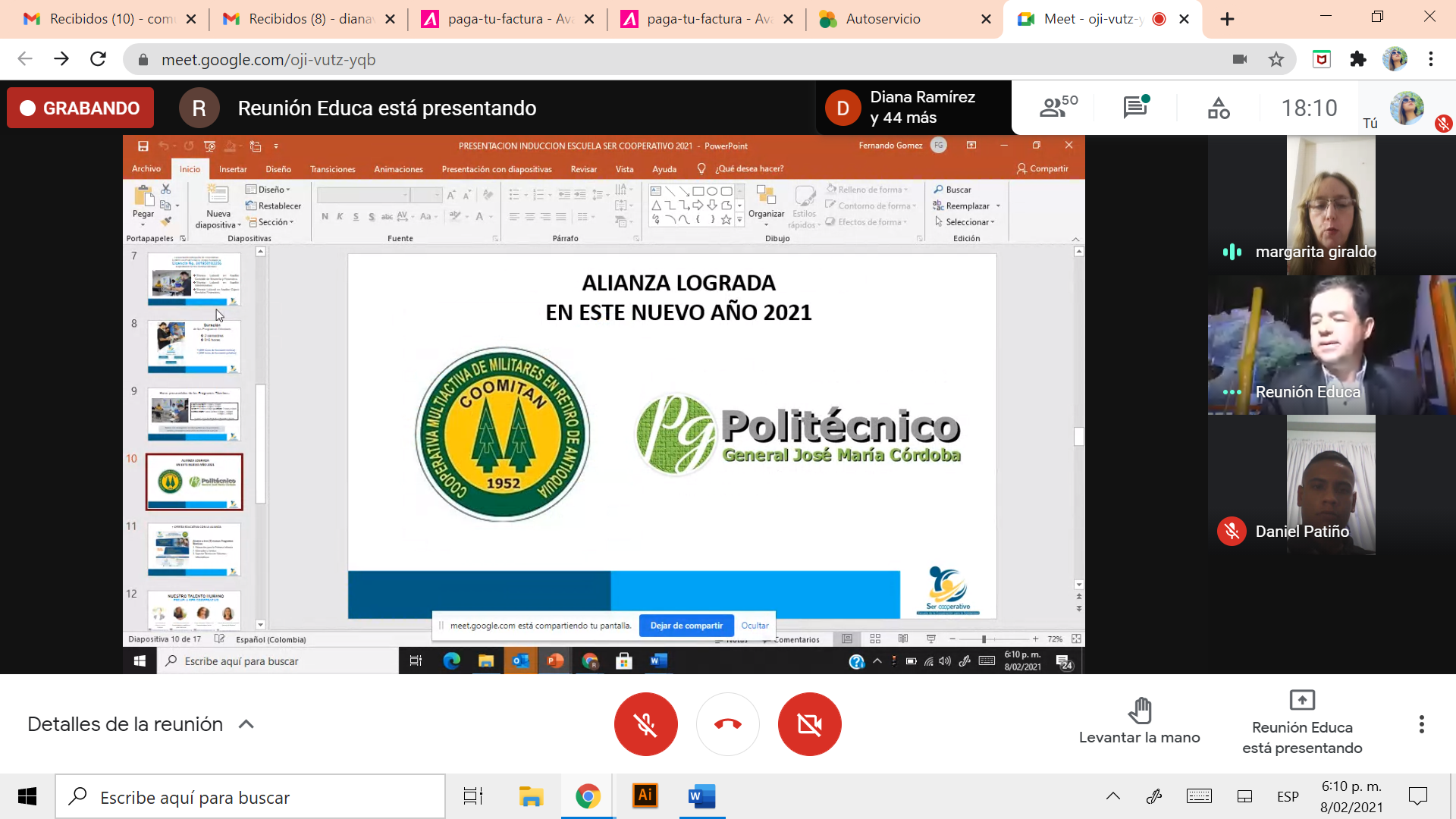
Task: Open the Animaciones ribbon tab
Action: click(398, 169)
